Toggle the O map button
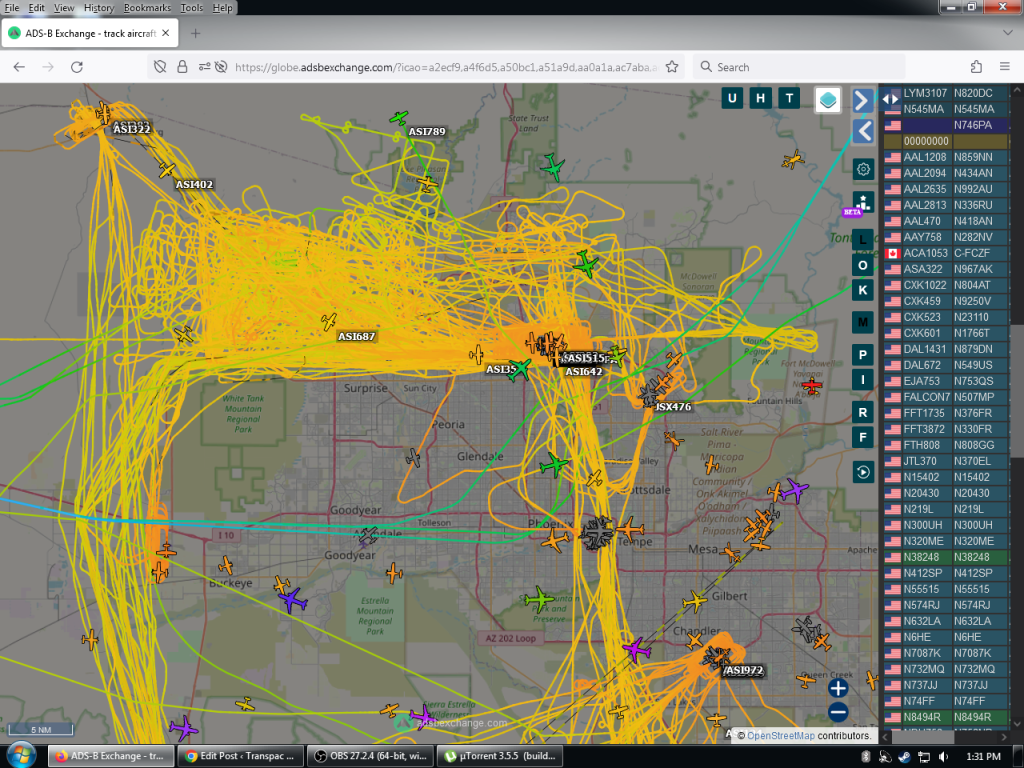Screen dimensions: 1024x768 tap(863, 265)
